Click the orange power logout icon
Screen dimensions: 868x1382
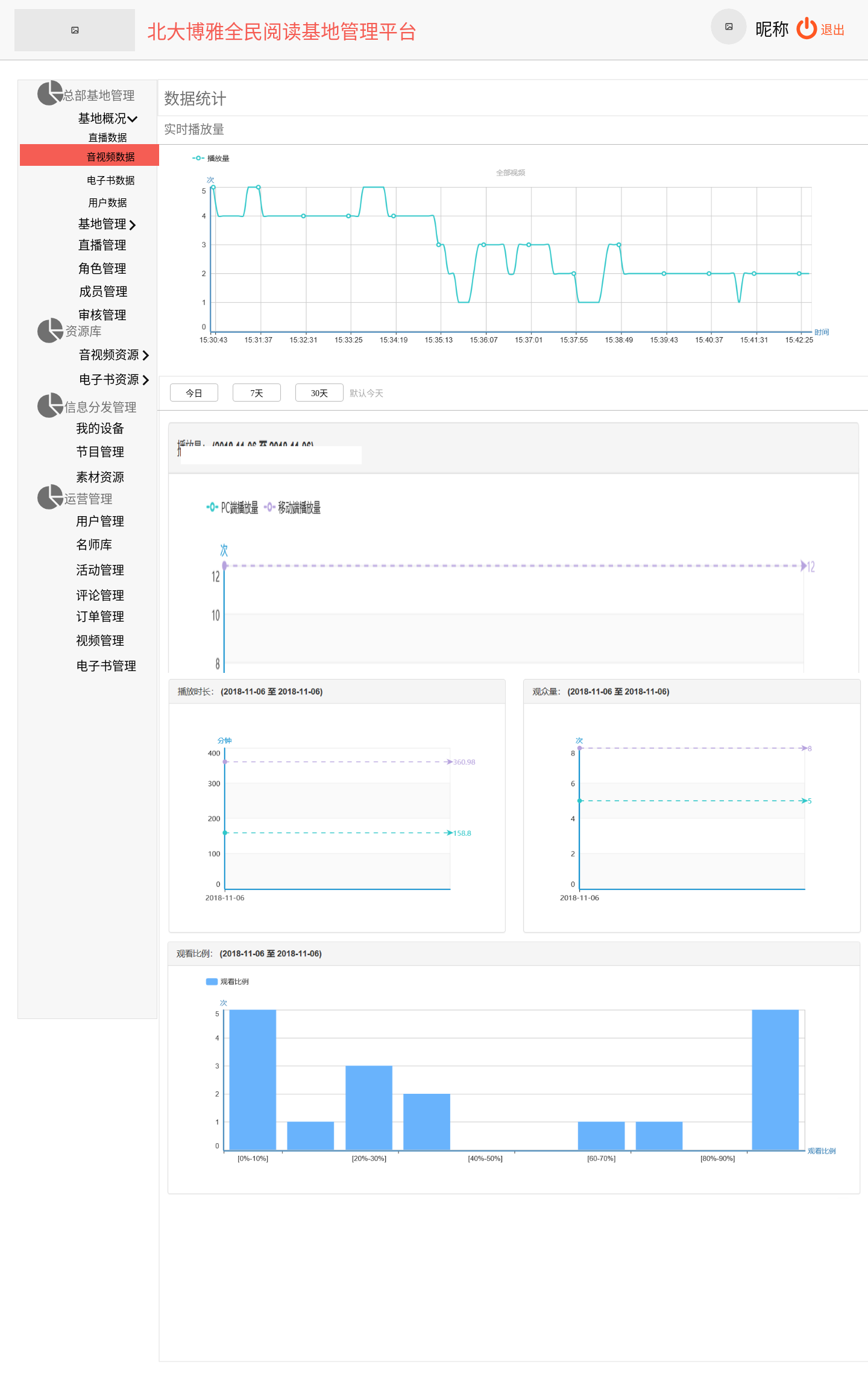807,28
